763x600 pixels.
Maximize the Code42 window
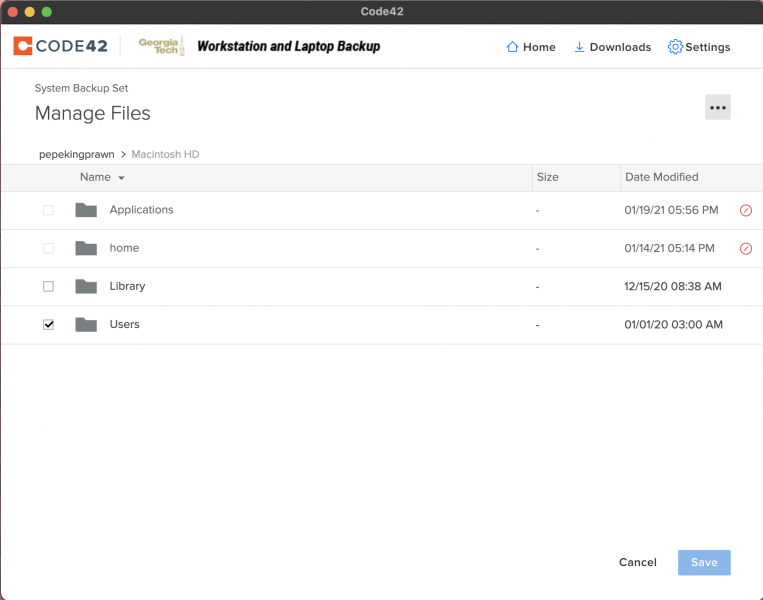pos(47,12)
